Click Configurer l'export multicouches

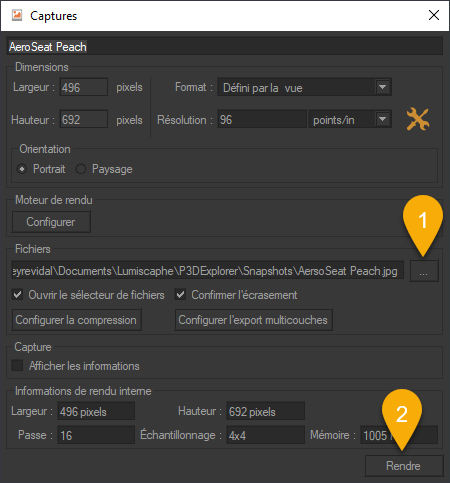pyautogui.click(x=253, y=320)
